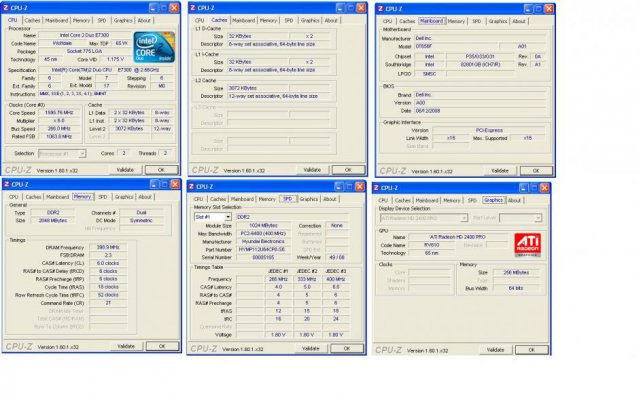Click OK in the Caches window
641x400 pixels.
pyautogui.click(x=348, y=170)
